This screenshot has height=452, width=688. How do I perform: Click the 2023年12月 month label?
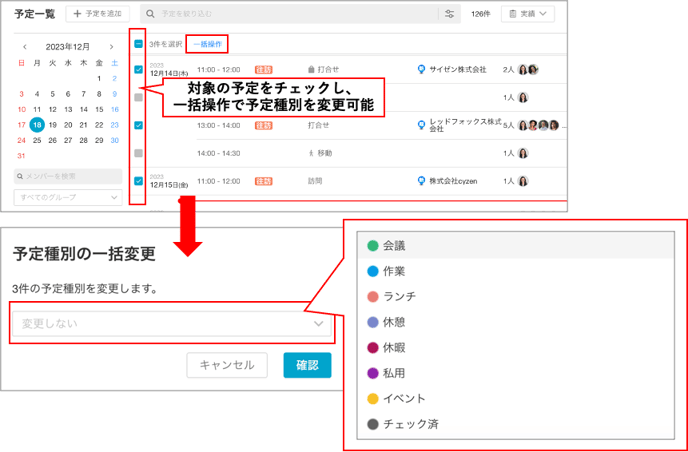coord(68,47)
